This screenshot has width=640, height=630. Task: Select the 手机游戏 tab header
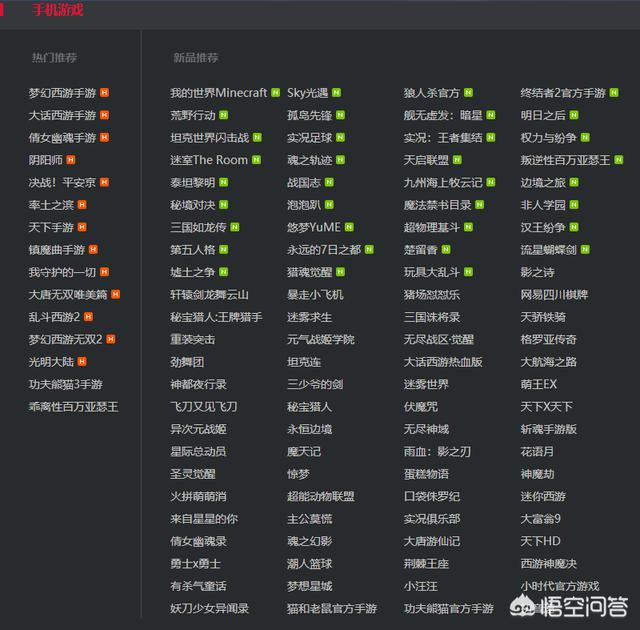[x=58, y=9]
